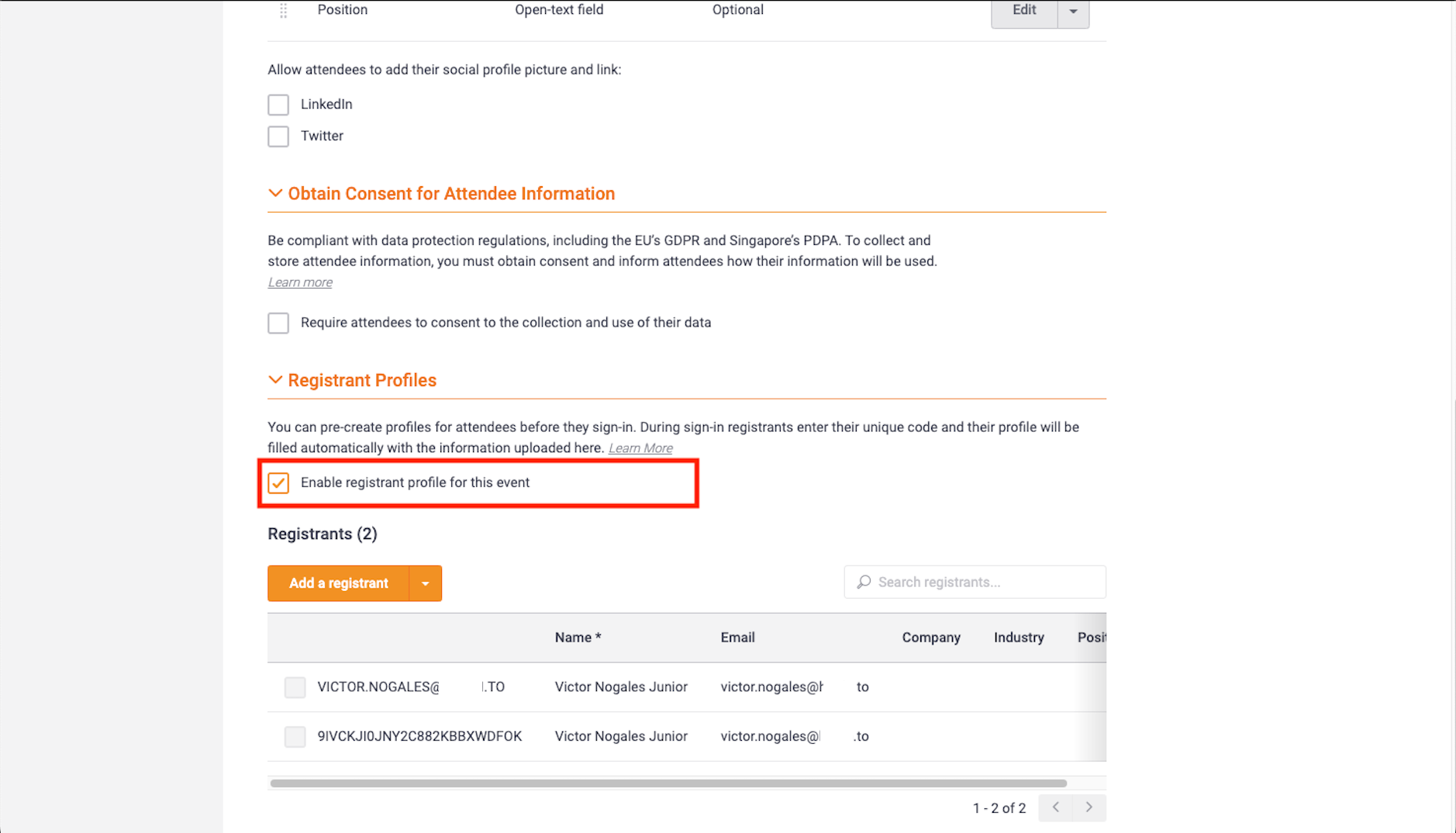
Task: Click the Add a registrant button
Action: pyautogui.click(x=339, y=583)
